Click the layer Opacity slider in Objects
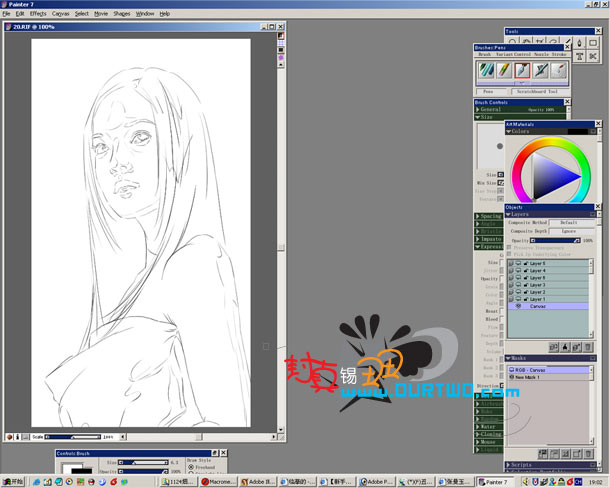This screenshot has height=488, width=610. [x=556, y=240]
